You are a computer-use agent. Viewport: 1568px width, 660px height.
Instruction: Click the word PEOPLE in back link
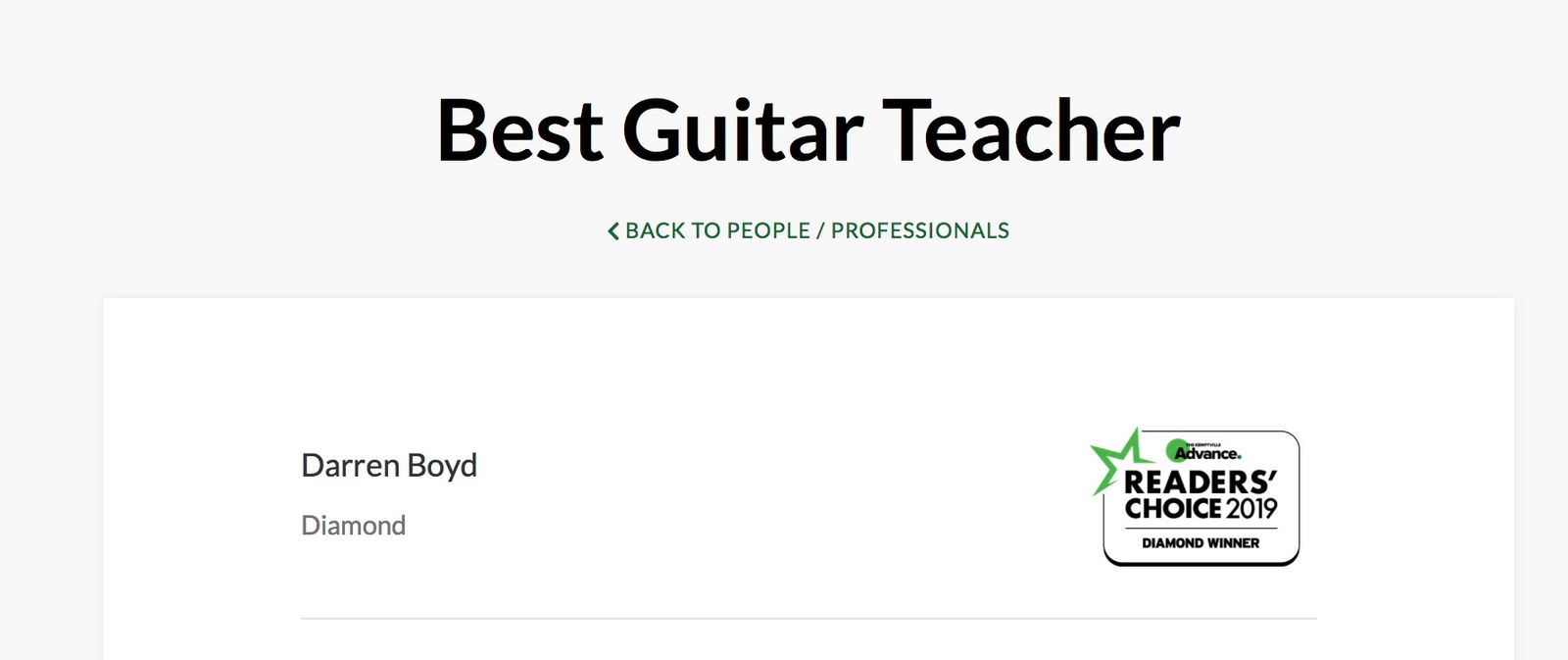pyautogui.click(x=768, y=231)
